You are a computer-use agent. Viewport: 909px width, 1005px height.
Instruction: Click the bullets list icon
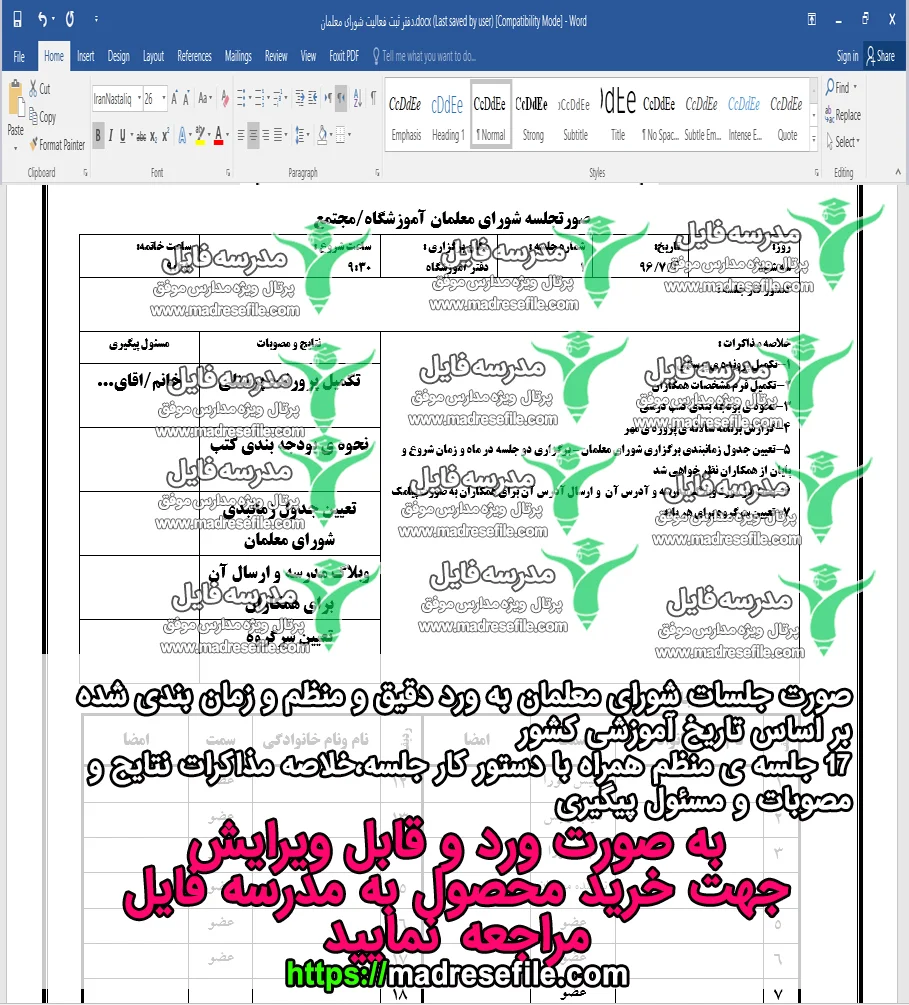pos(241,99)
